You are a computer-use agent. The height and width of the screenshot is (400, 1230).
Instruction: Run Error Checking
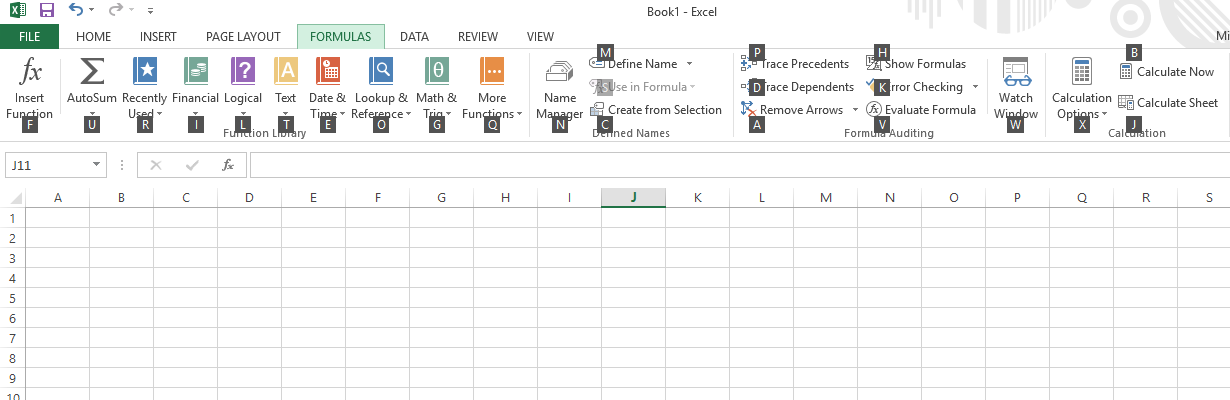click(x=914, y=87)
